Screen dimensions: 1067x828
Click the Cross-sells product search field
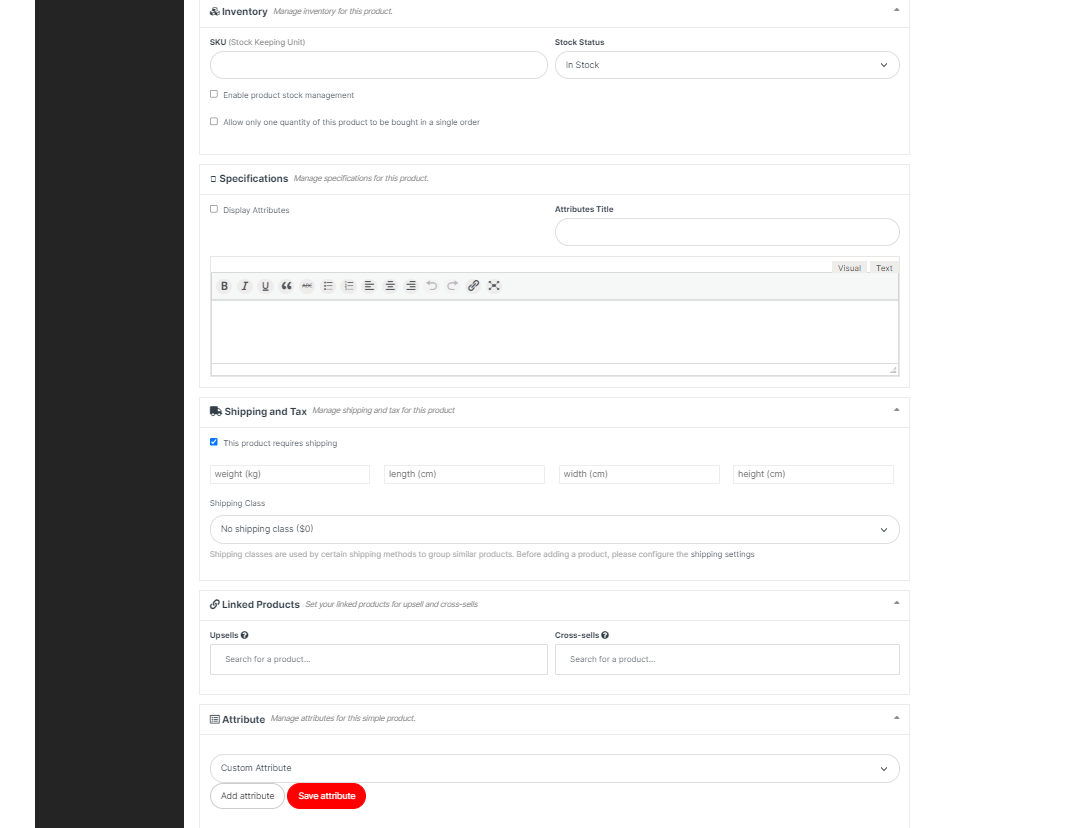(727, 659)
